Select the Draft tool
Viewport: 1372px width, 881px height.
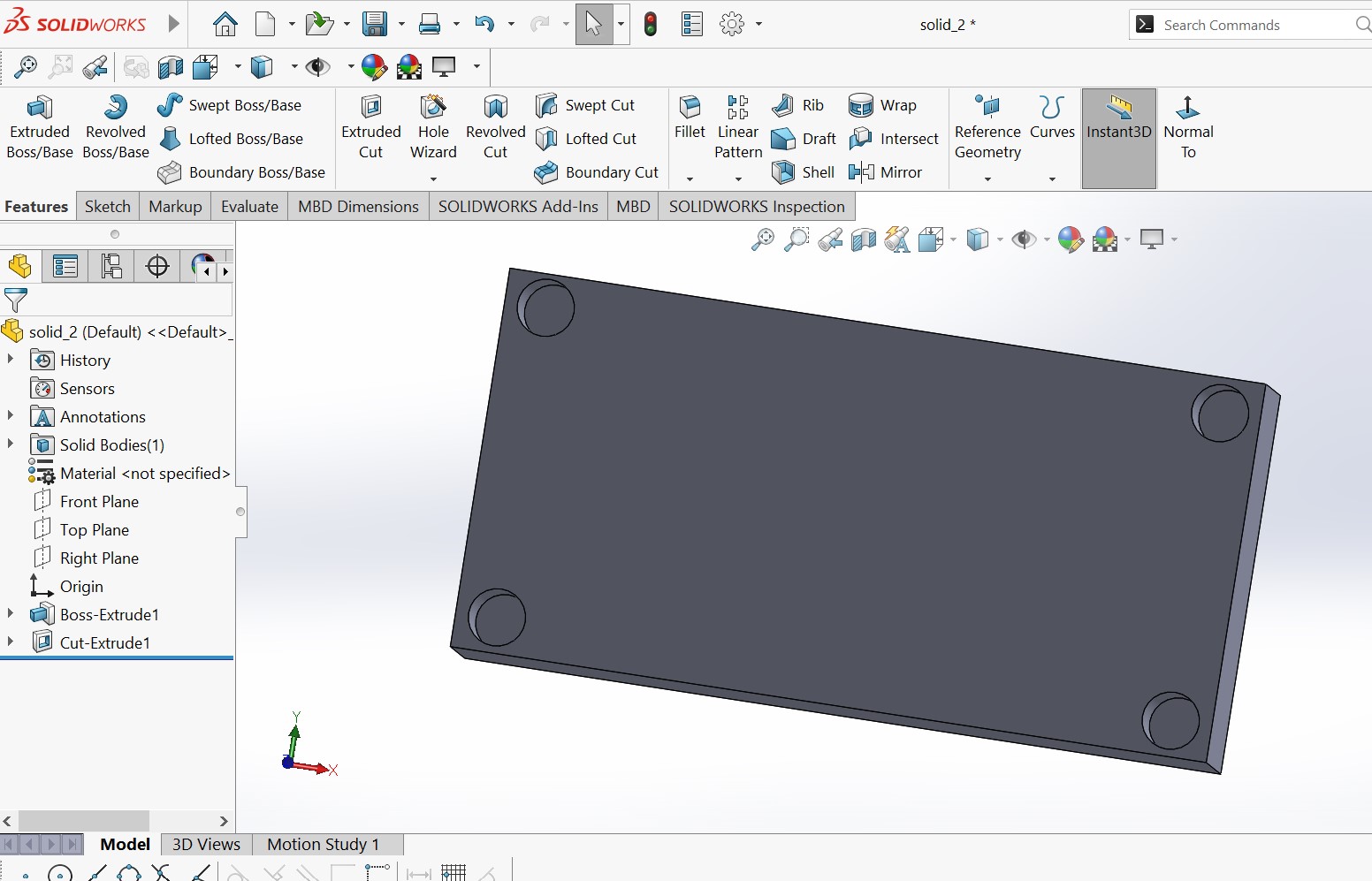804,139
